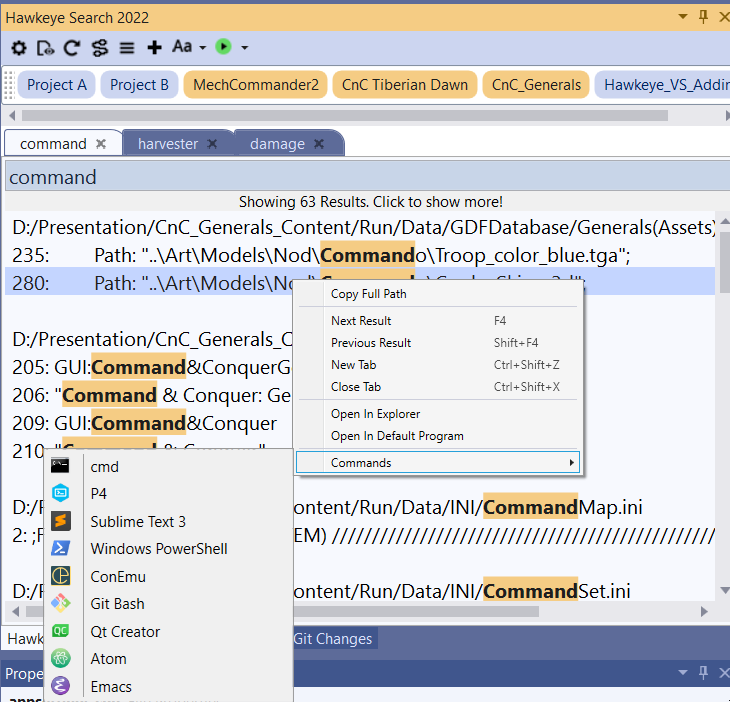Select Open In Explorer menu entry
This screenshot has height=702, width=730.
pos(375,414)
